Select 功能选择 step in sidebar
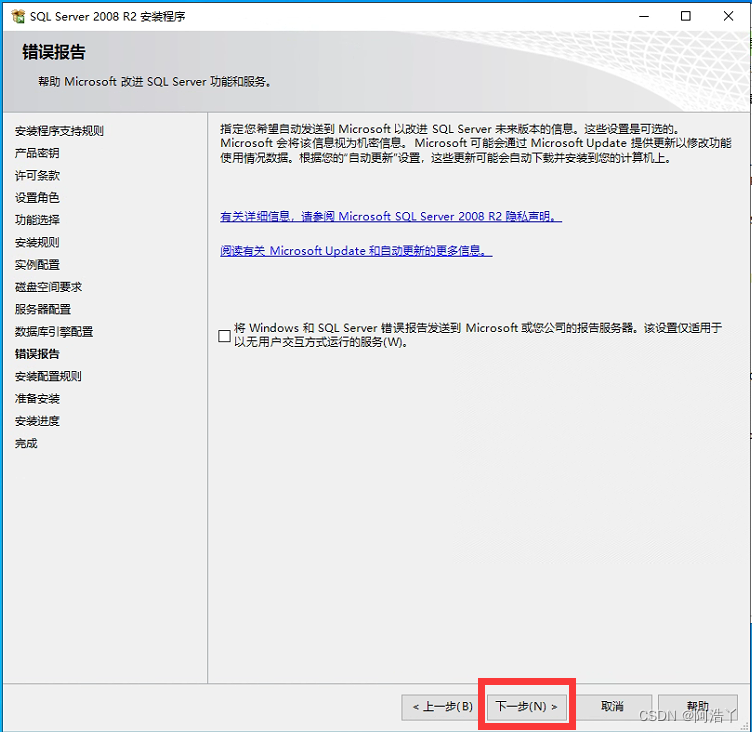 37,220
